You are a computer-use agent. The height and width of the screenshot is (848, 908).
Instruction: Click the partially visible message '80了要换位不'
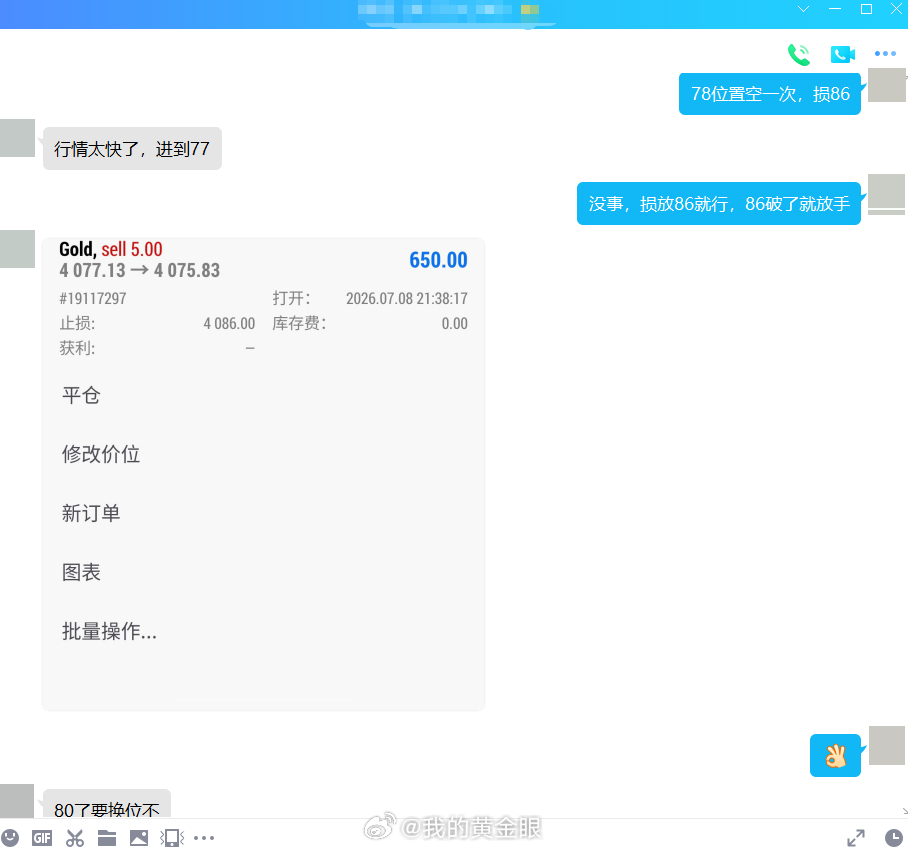107,805
